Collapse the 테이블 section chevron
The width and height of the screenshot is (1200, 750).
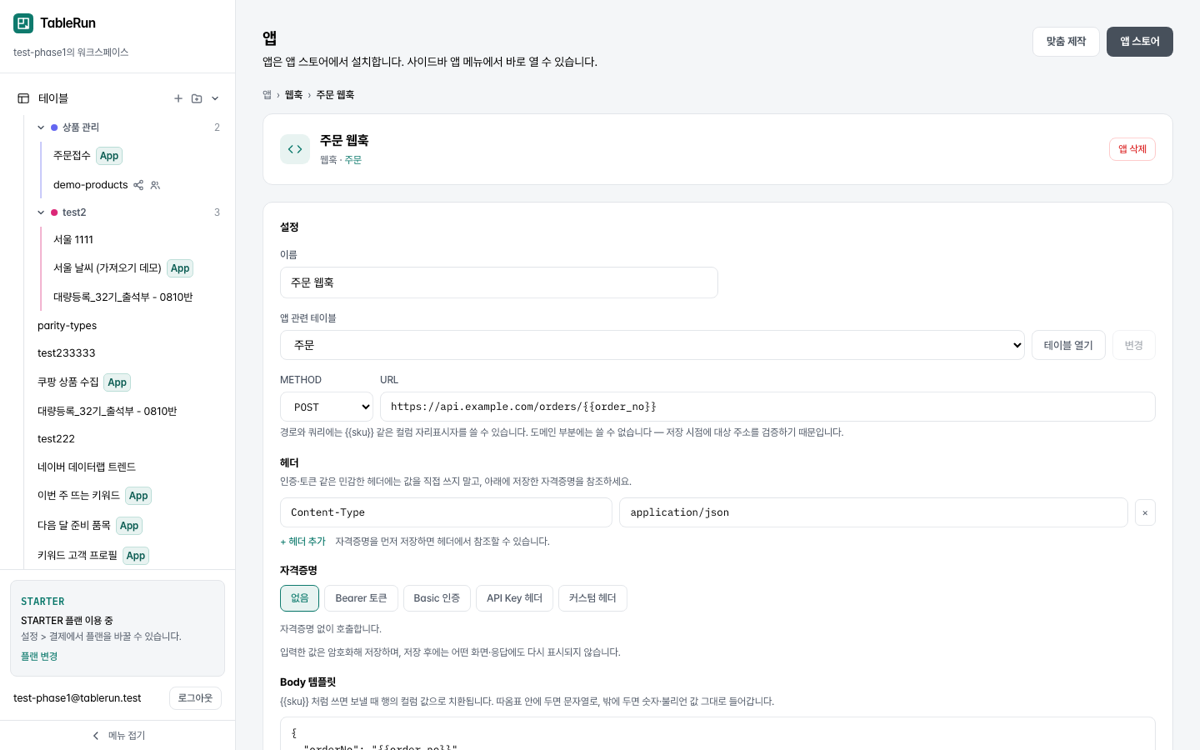pos(215,98)
